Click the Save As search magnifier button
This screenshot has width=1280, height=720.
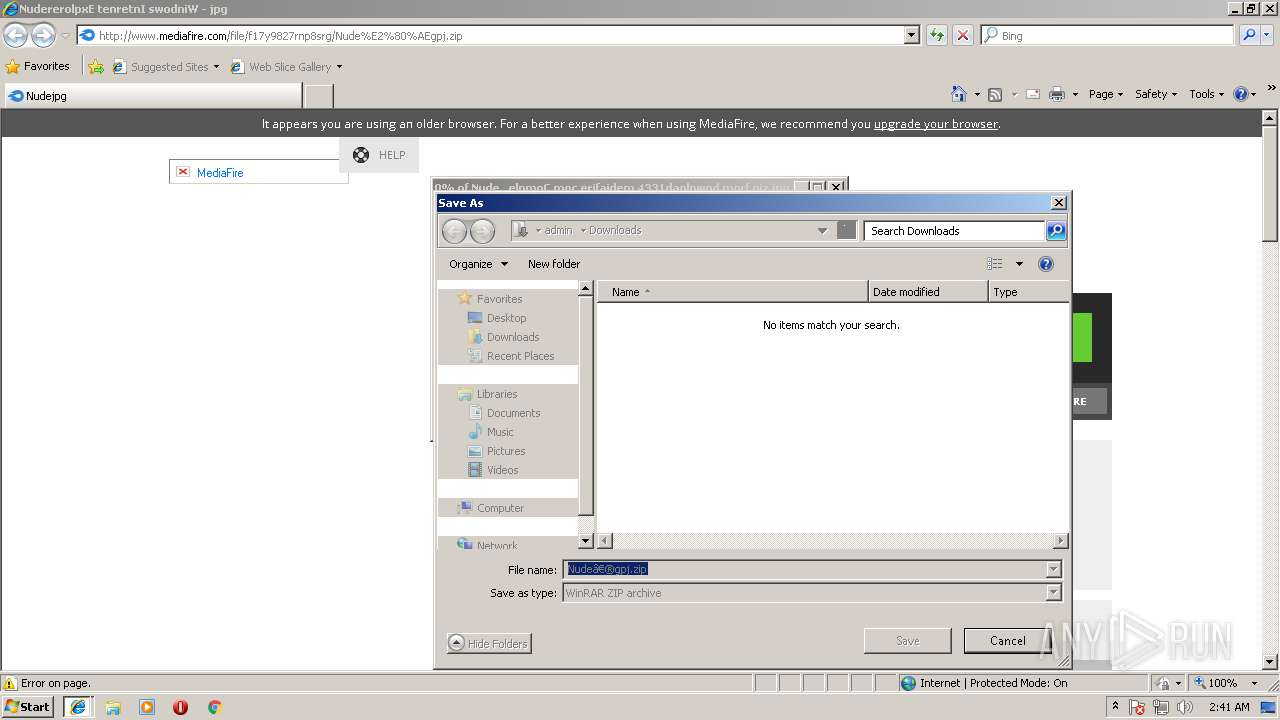coord(1056,231)
